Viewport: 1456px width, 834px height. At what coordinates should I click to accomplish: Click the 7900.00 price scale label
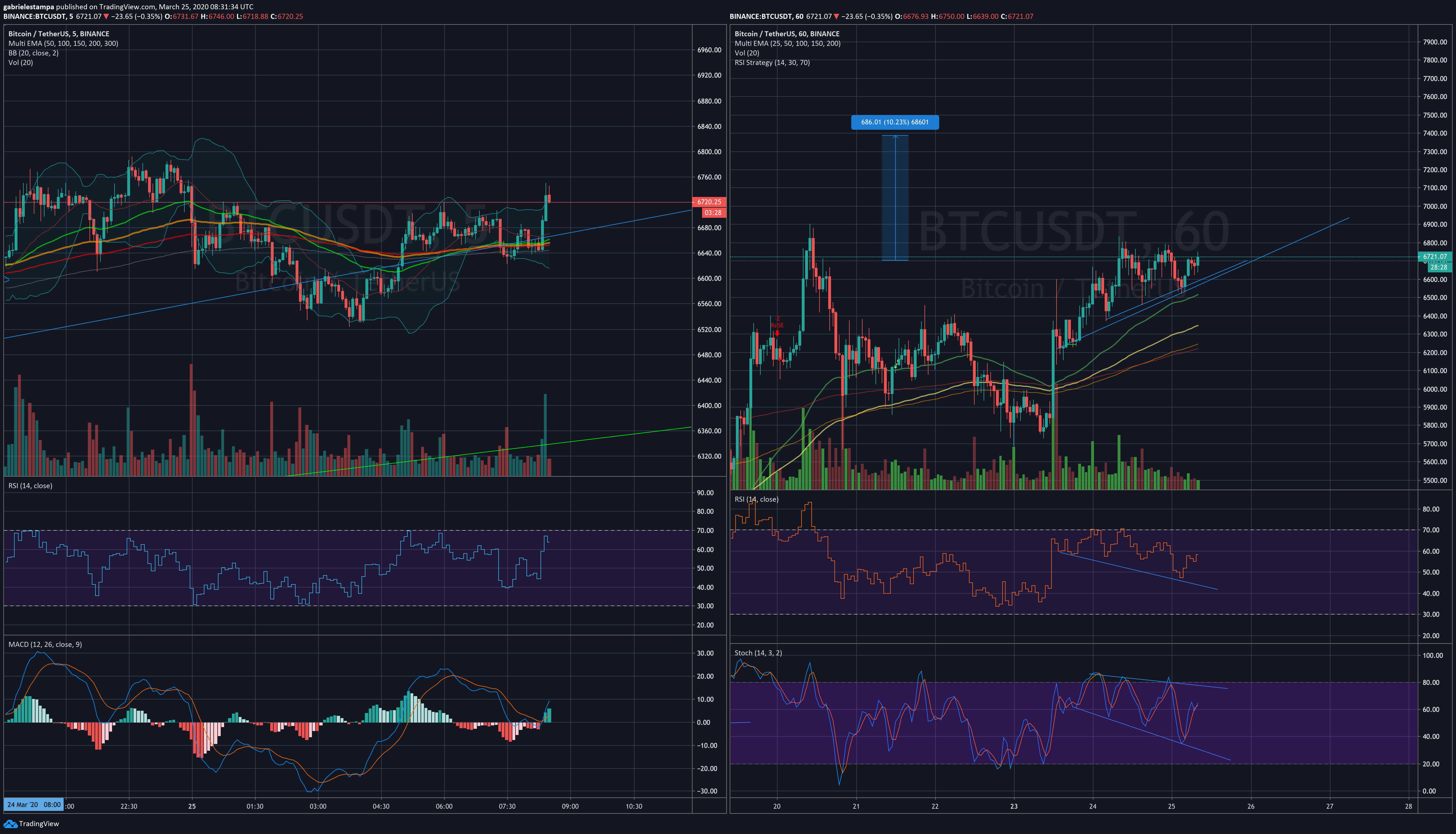pos(1435,42)
